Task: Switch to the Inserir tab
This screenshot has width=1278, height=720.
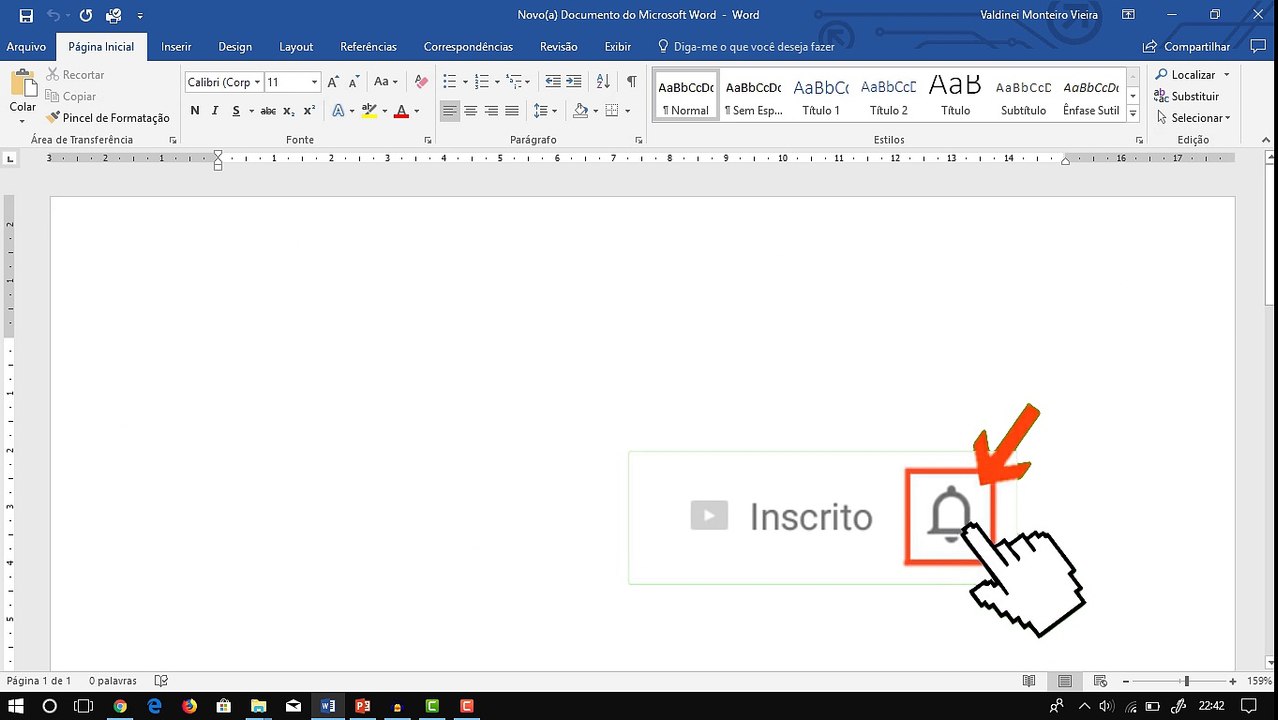Action: click(176, 46)
